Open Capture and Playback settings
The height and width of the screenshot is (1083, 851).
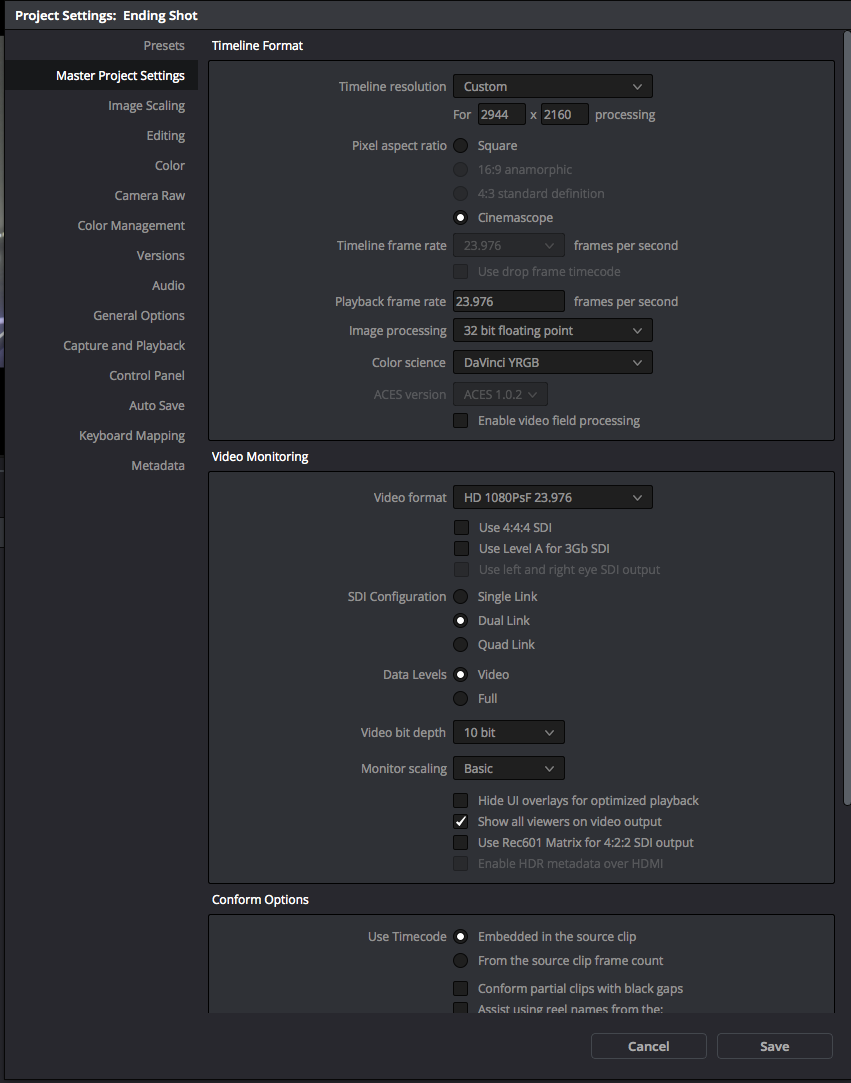click(x=124, y=345)
